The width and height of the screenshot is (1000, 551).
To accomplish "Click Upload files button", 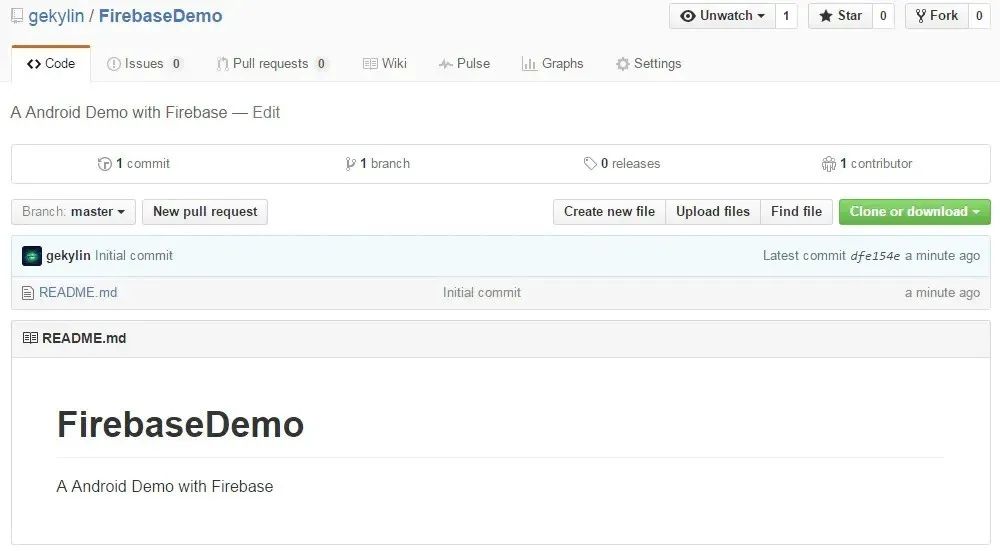I will click(x=713, y=212).
